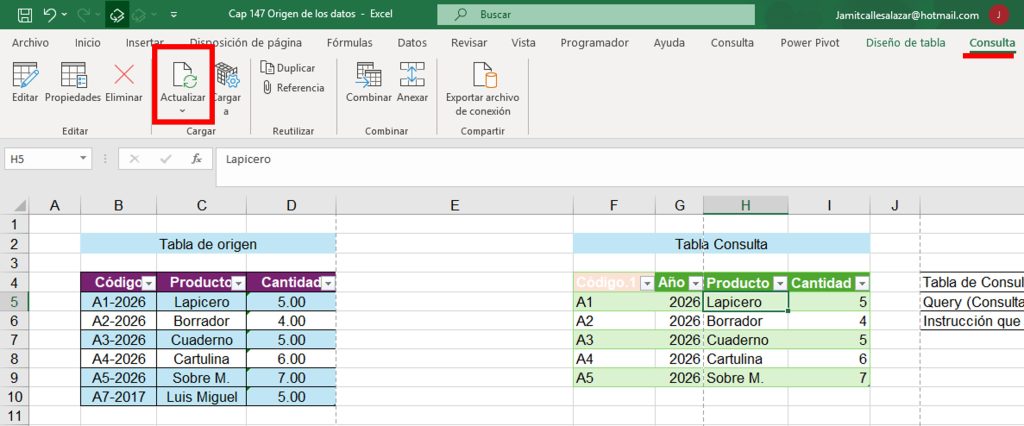
Task: Open the Producto filter dropdown in origin table
Action: pyautogui.click(x=238, y=283)
